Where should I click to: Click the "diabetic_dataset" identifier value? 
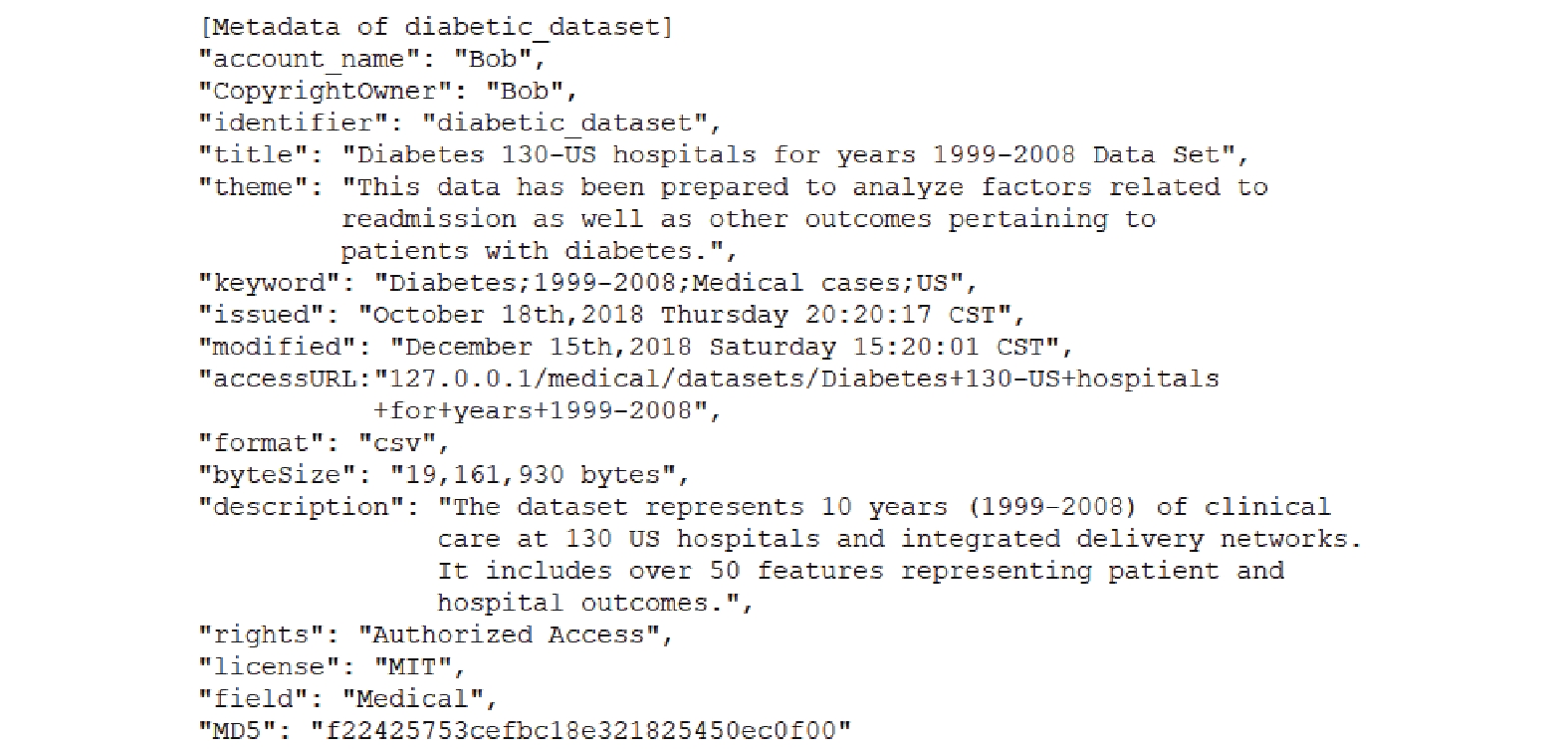564,123
